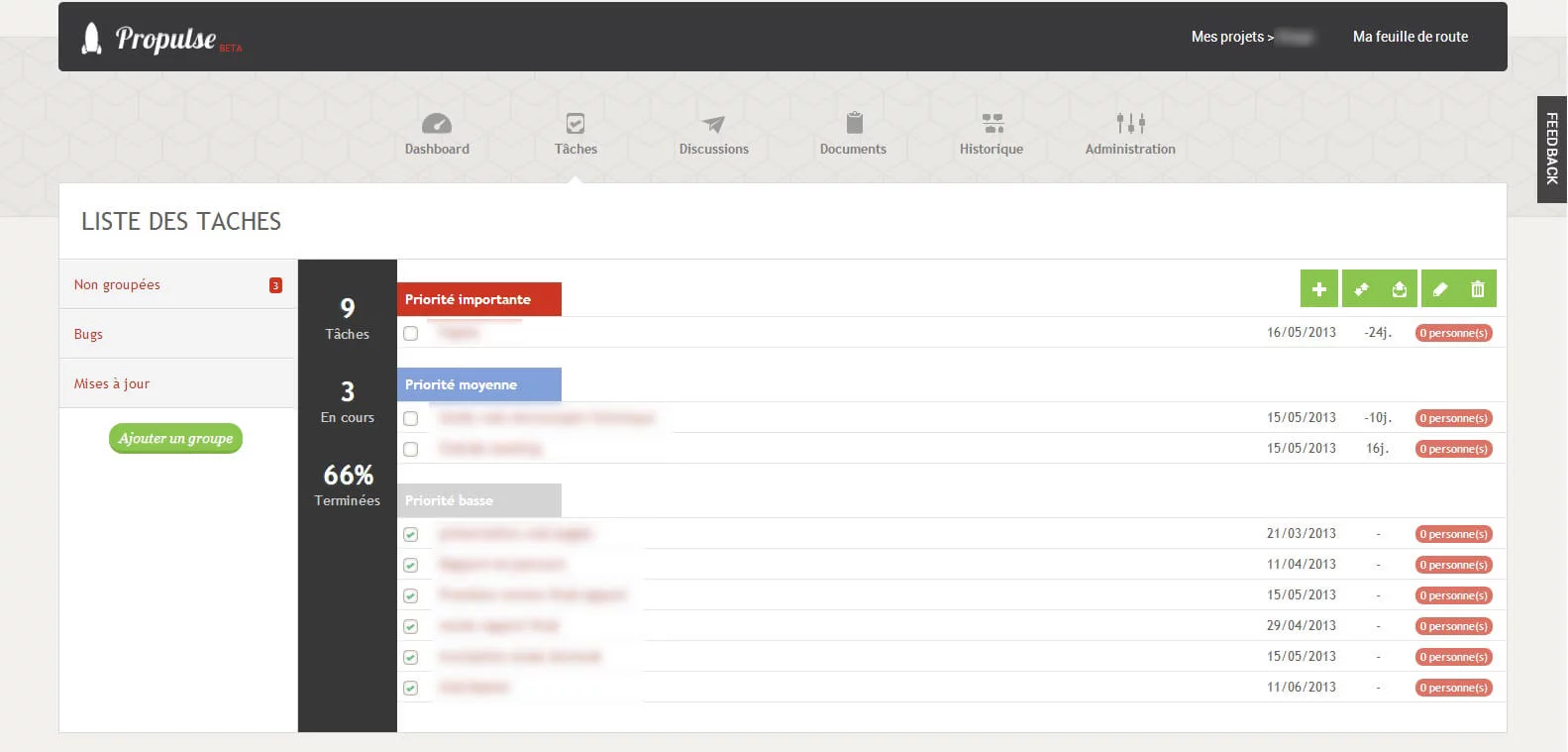Open Ma feuille de route

tap(1411, 37)
